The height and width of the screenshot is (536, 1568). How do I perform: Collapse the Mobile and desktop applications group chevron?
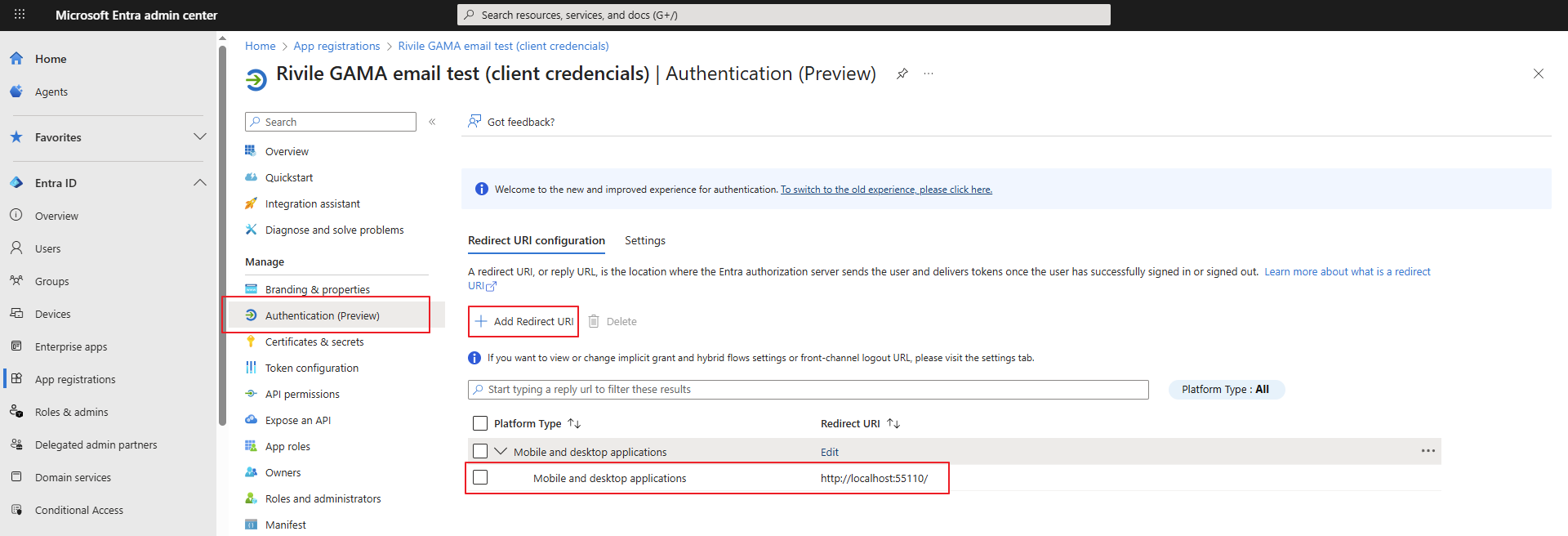click(x=501, y=451)
